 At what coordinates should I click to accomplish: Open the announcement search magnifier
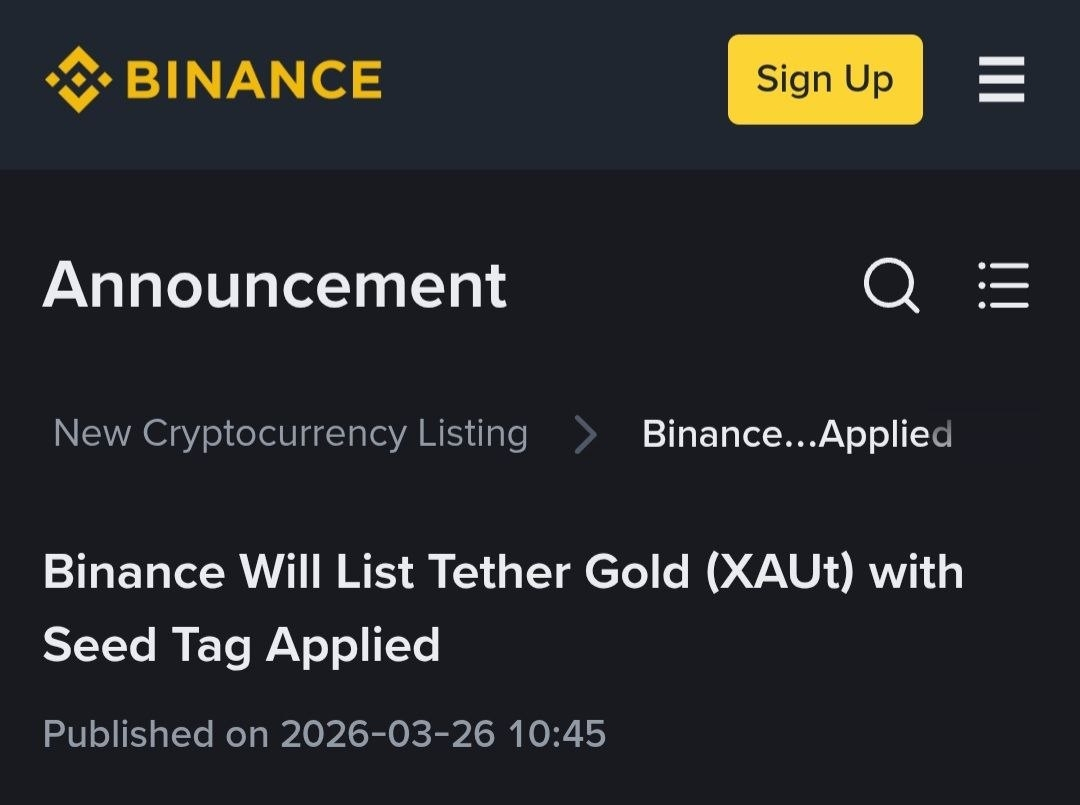890,287
